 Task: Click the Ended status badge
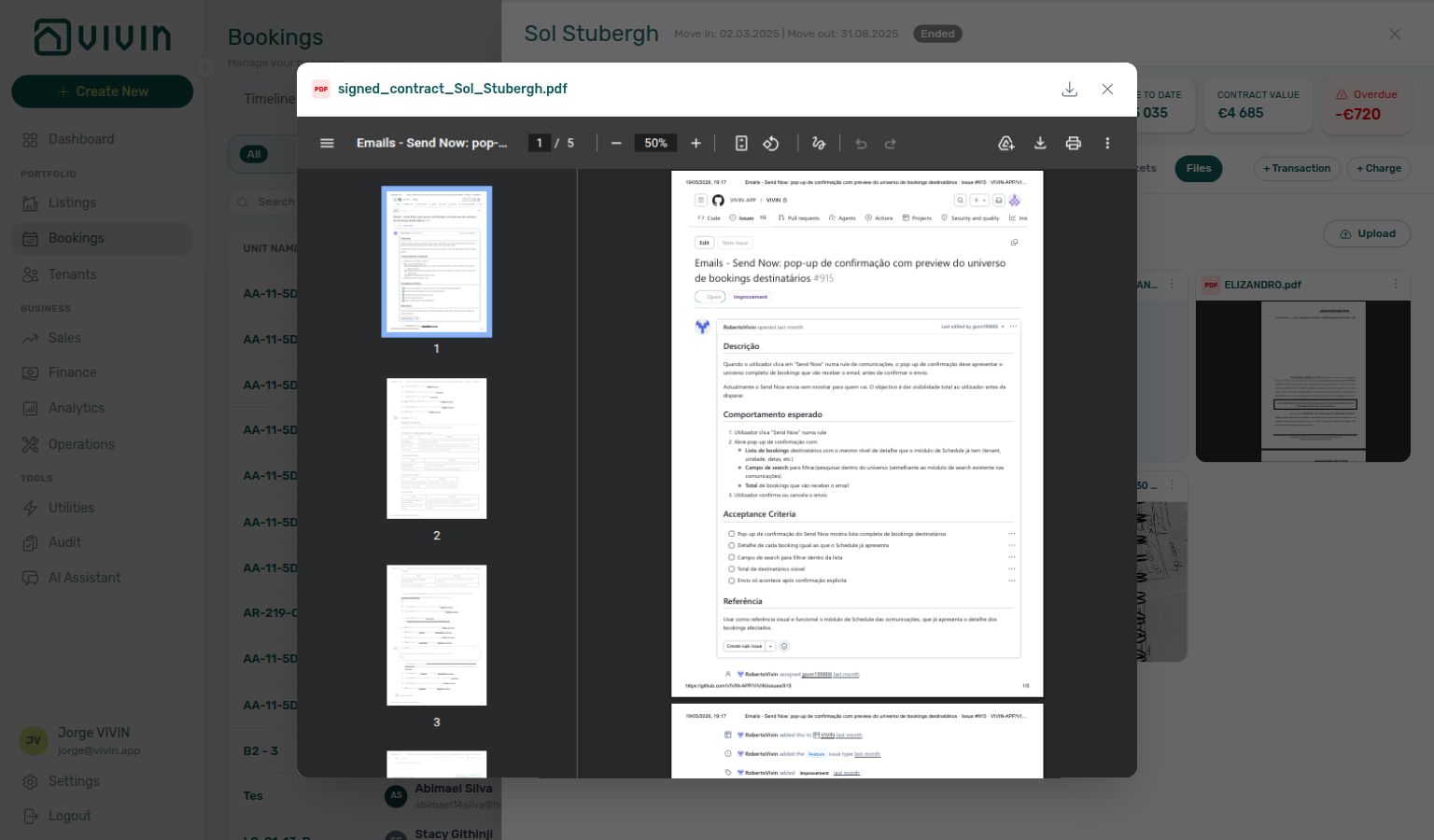[x=937, y=34]
